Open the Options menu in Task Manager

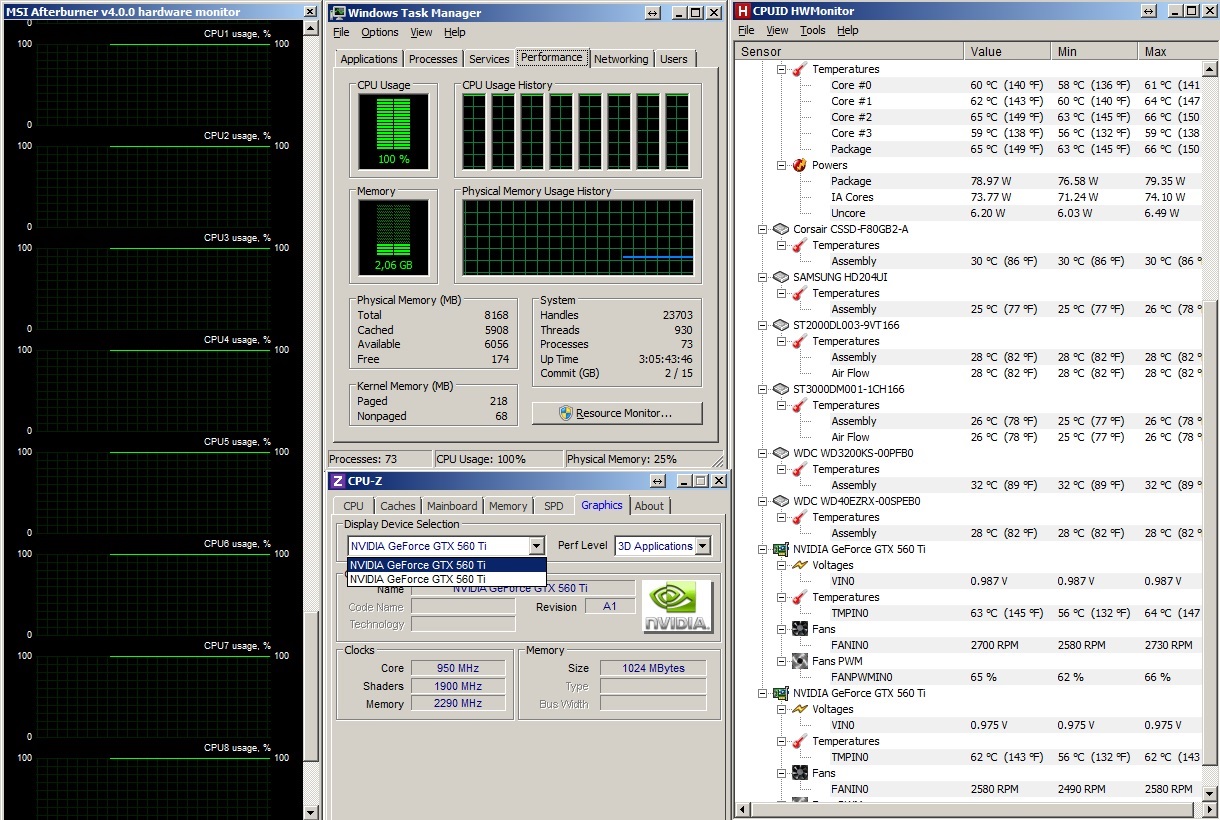(x=380, y=32)
